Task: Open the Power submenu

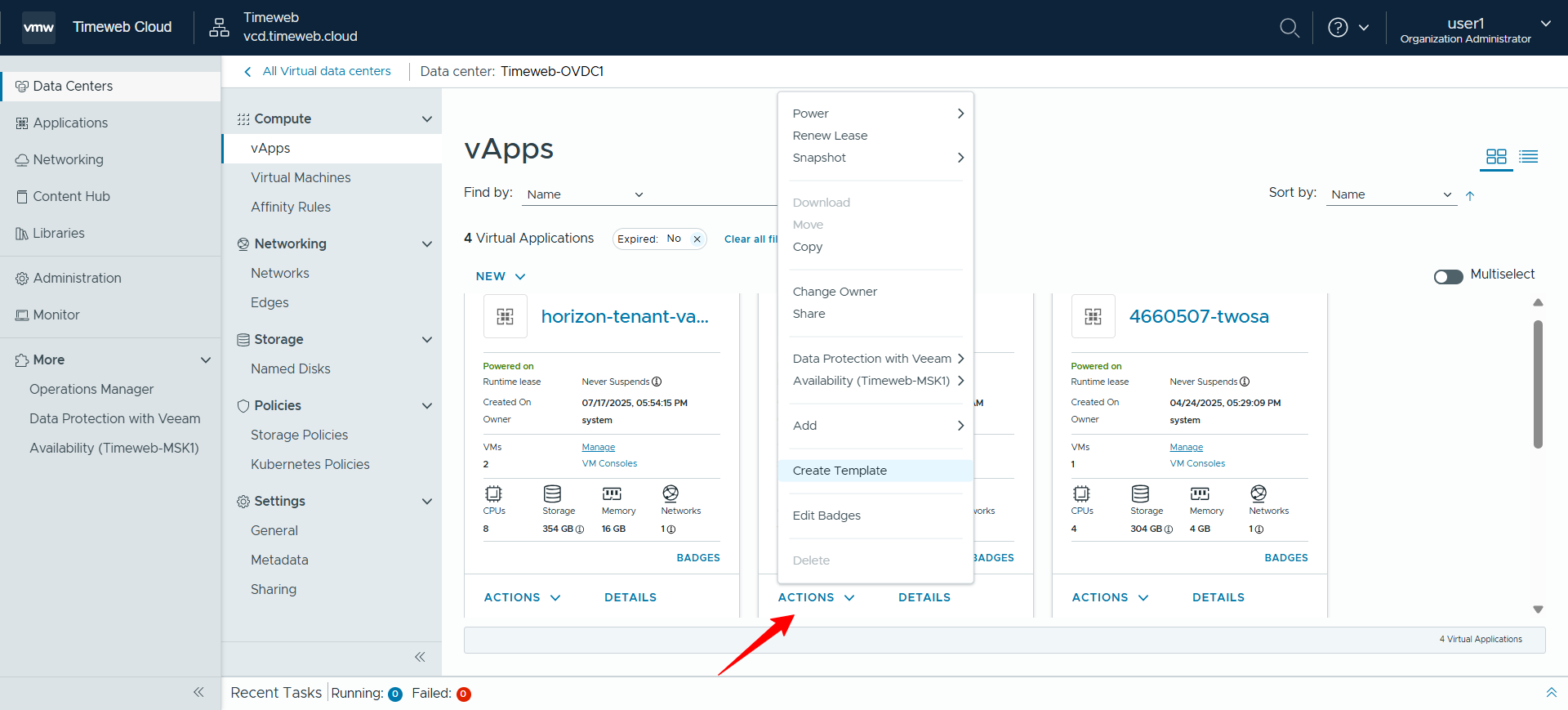Action: 875,114
